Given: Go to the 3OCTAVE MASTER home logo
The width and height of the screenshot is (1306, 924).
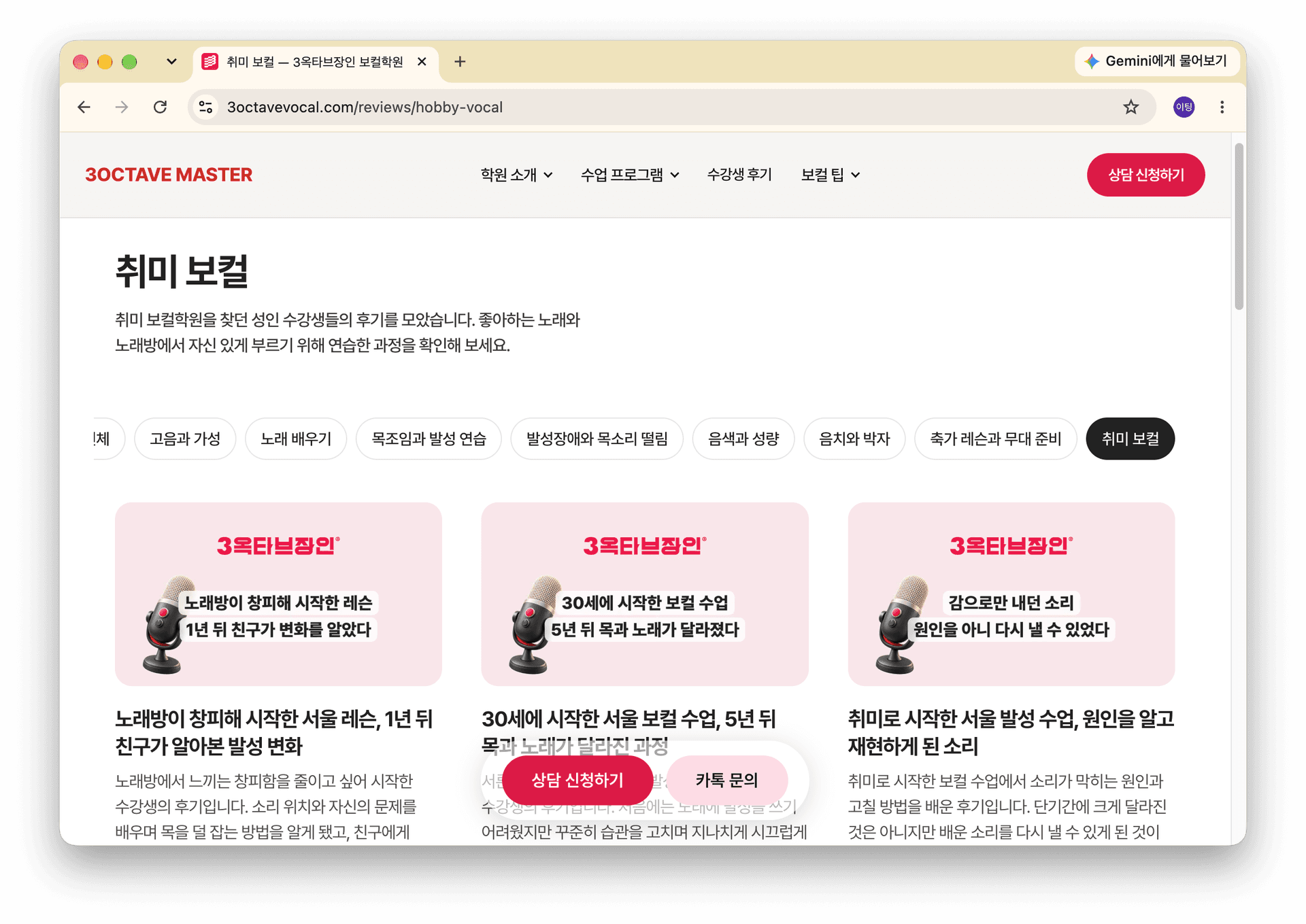Looking at the screenshot, I should tap(169, 175).
